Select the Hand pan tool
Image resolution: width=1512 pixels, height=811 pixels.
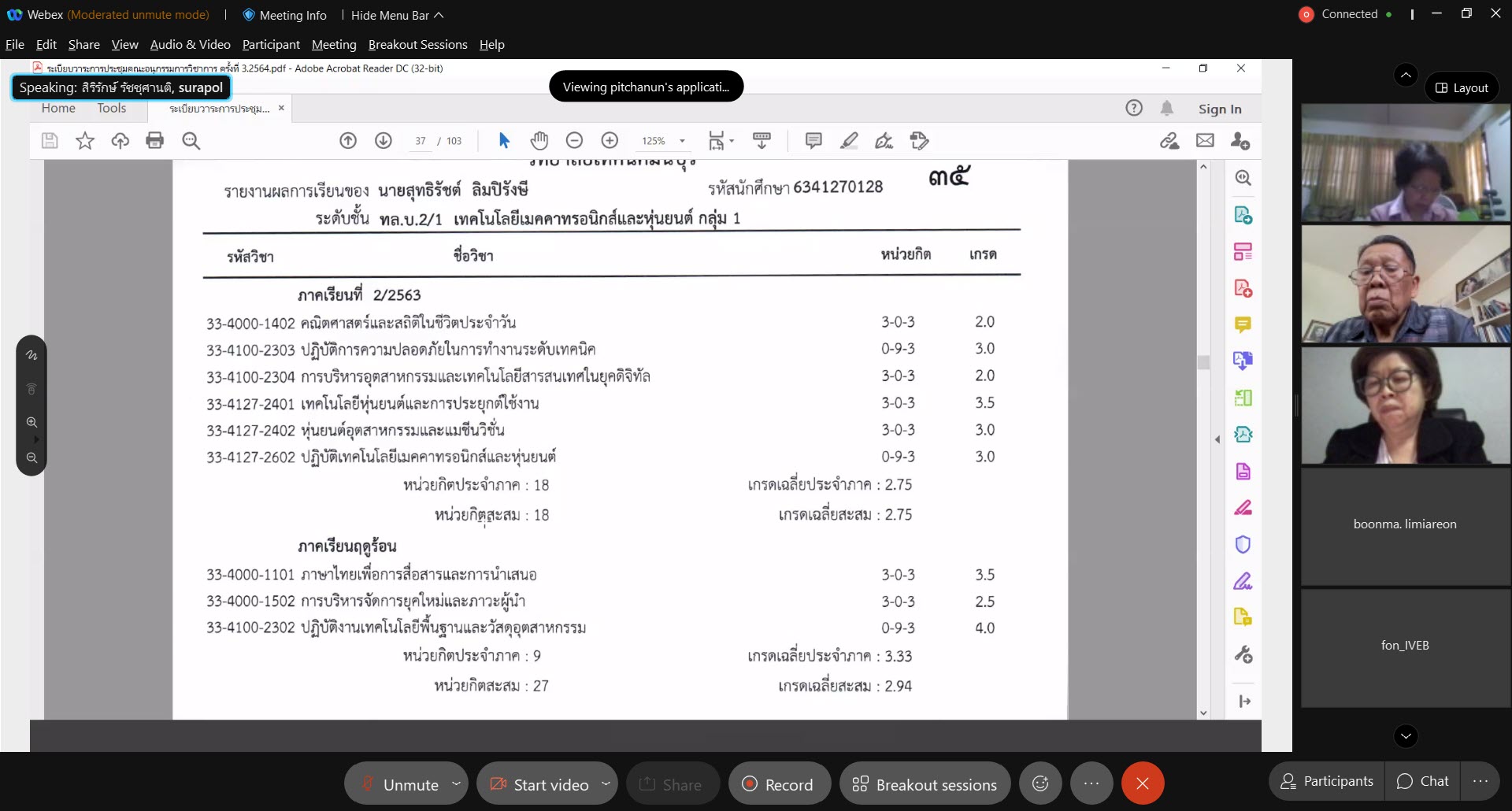[539, 141]
